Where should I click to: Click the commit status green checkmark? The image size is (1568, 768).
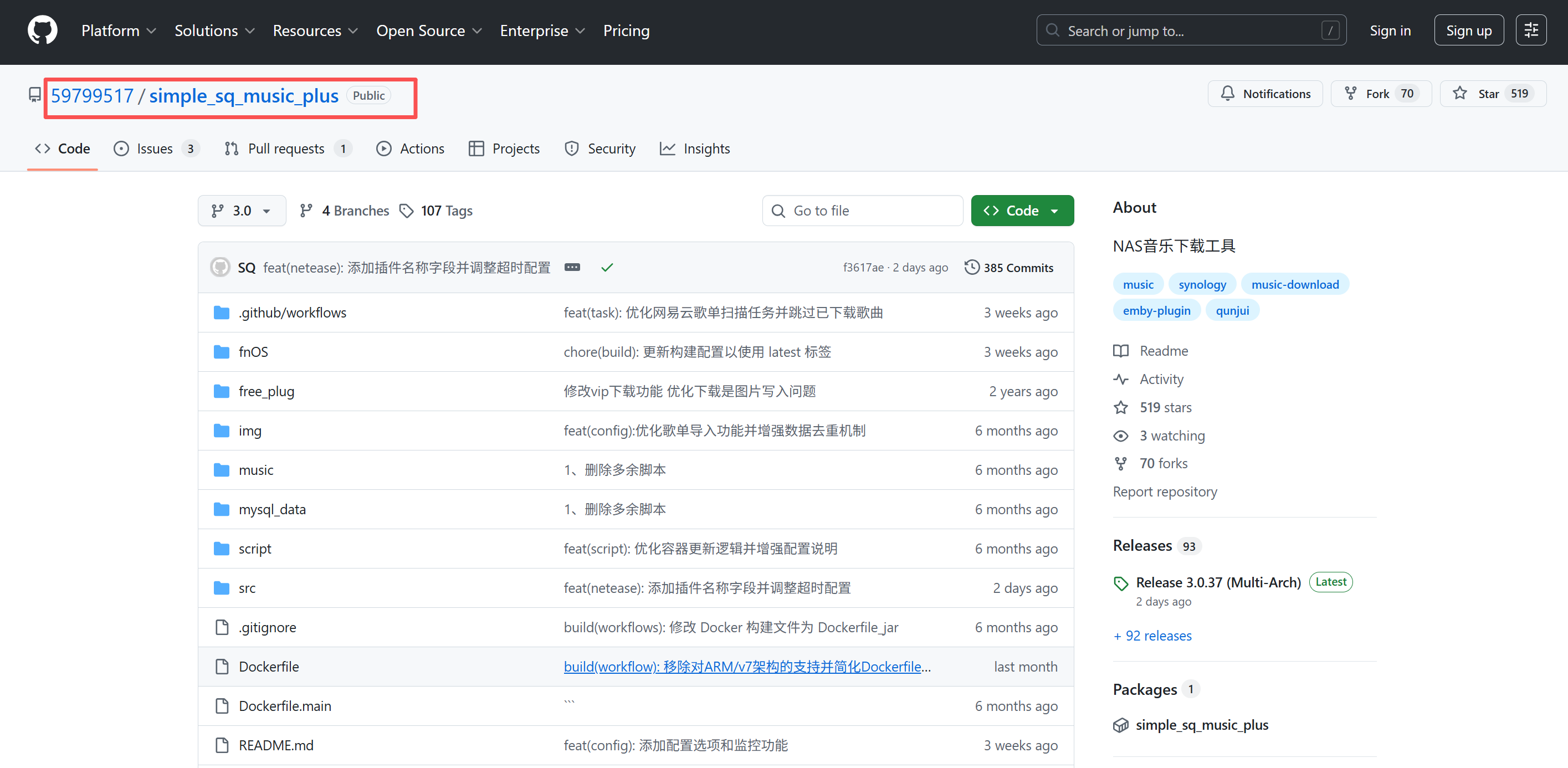607,268
